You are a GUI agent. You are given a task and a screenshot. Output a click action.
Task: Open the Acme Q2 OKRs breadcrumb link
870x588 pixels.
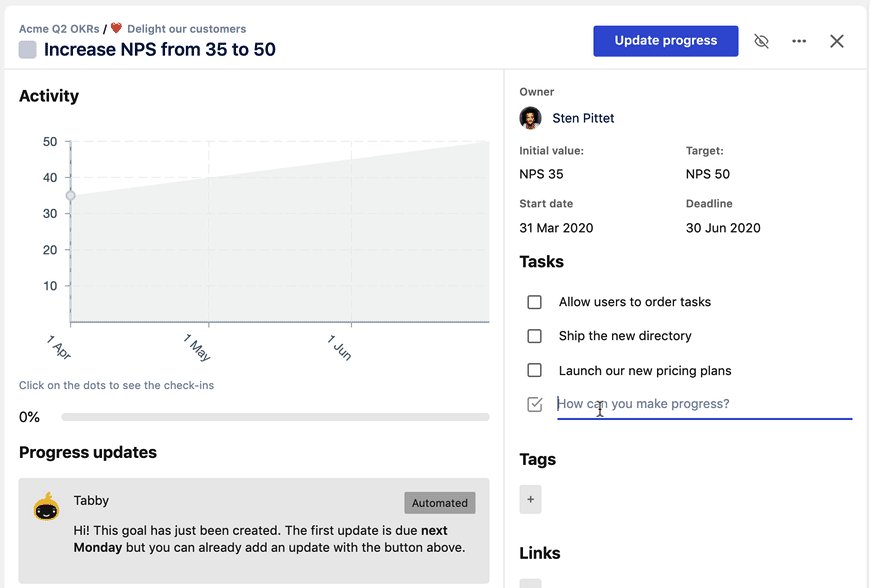point(59,29)
